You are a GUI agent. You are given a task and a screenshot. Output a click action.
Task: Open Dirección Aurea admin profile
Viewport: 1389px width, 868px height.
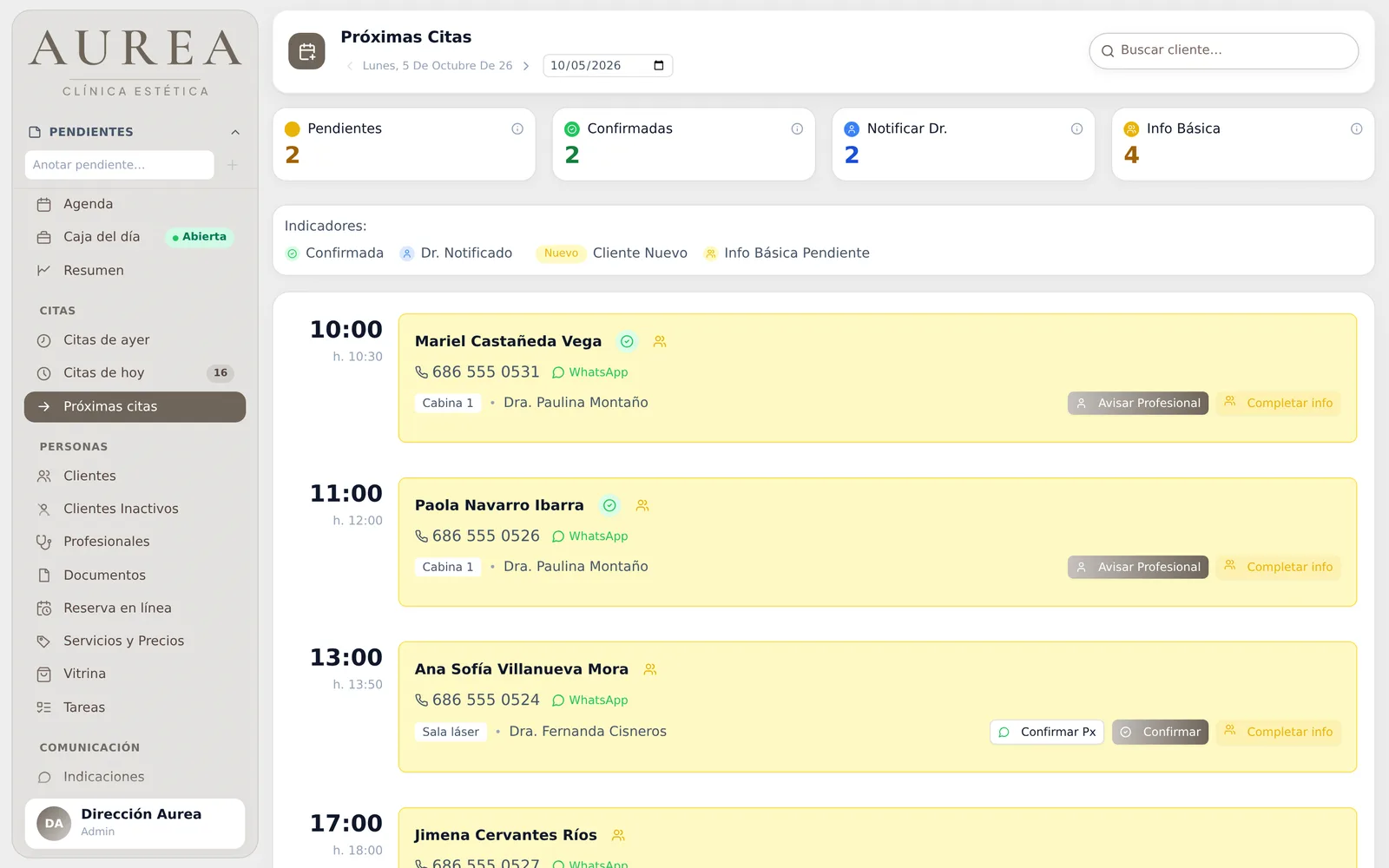point(135,823)
